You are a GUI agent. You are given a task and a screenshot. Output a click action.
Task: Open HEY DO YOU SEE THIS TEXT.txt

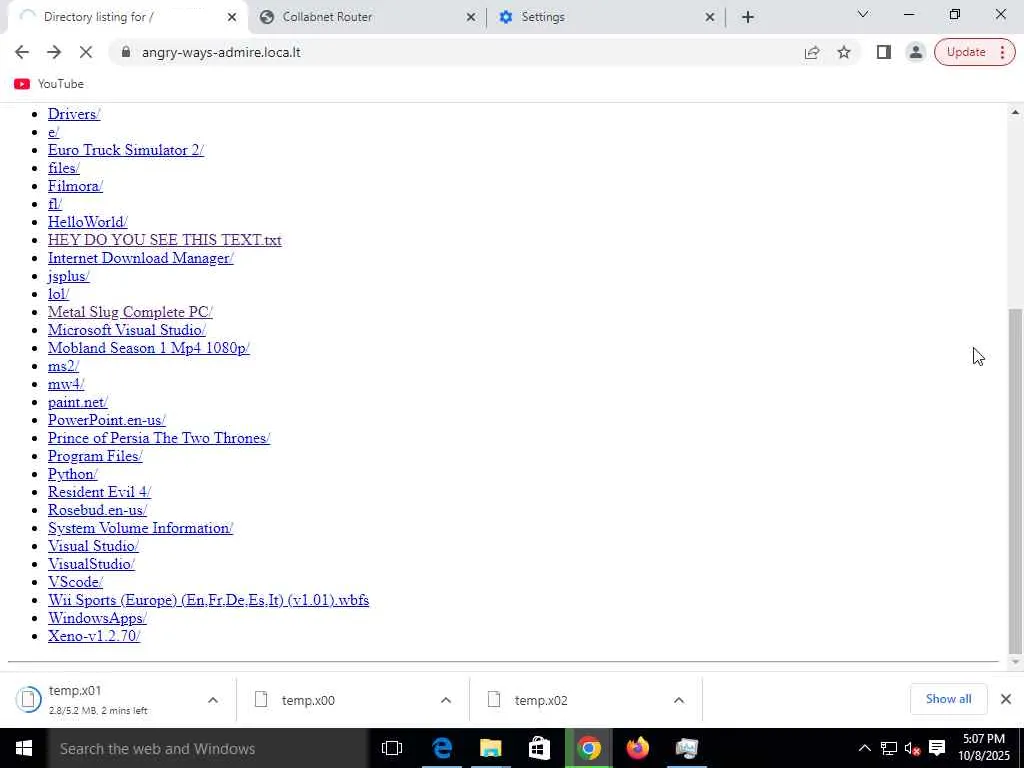pyautogui.click(x=165, y=240)
